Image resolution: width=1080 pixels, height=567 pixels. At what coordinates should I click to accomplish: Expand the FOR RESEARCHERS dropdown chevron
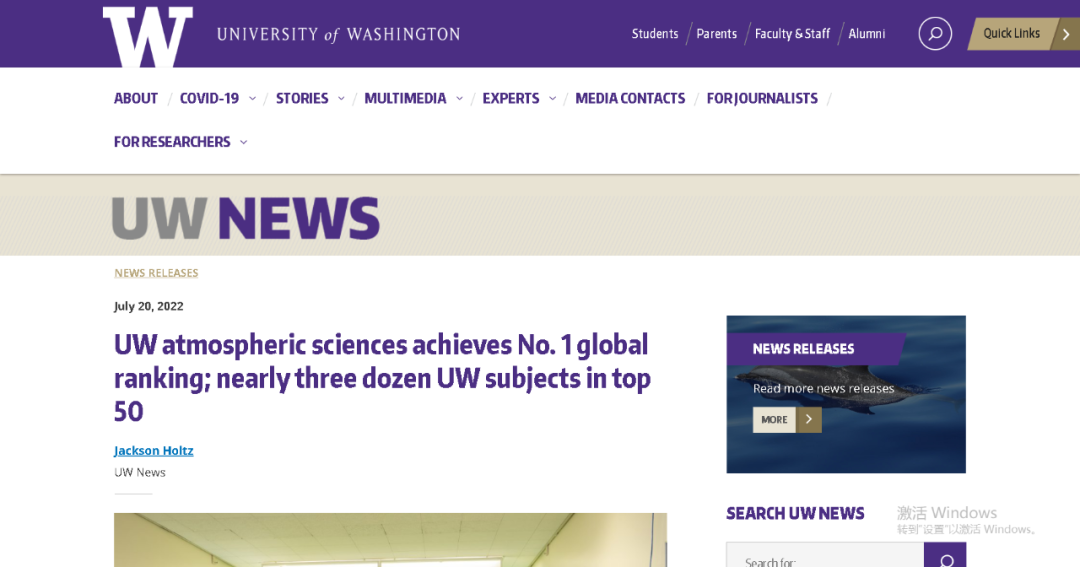point(243,142)
